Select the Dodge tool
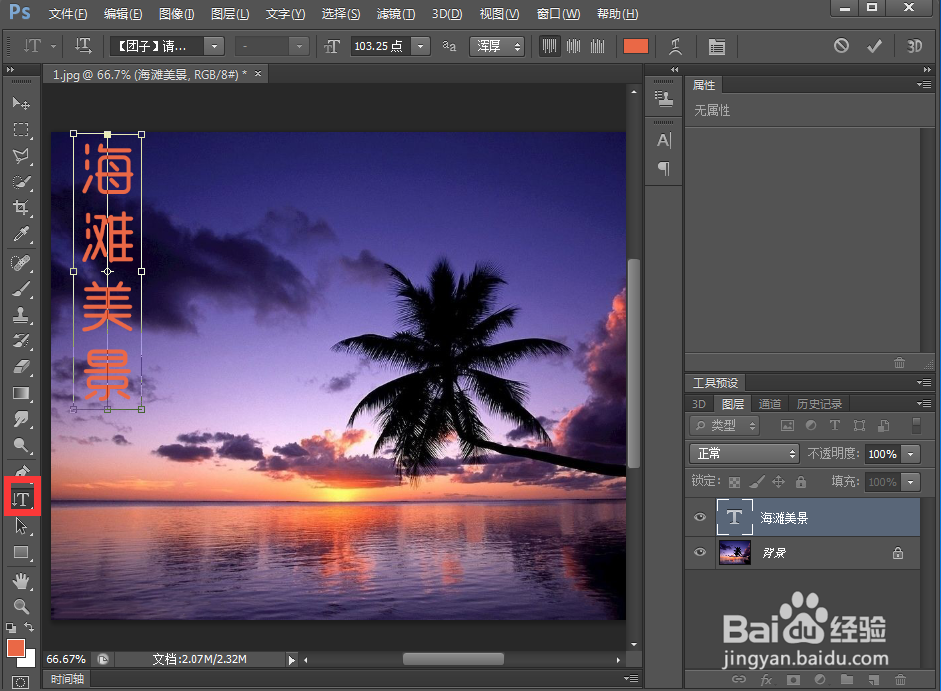 click(21, 445)
